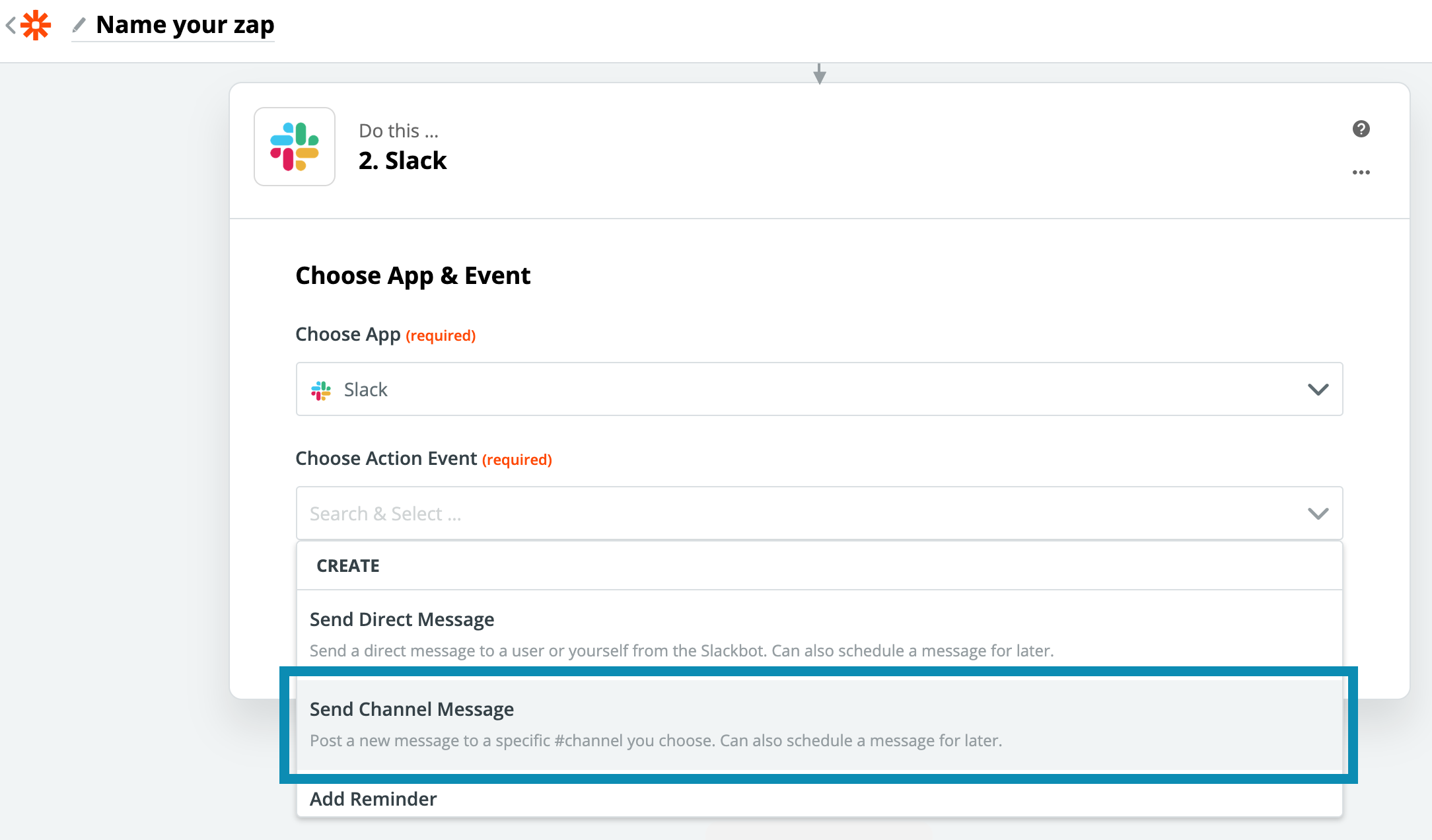Open the three-dot step options menu
Viewport: 1432px width, 840px height.
[x=1361, y=172]
